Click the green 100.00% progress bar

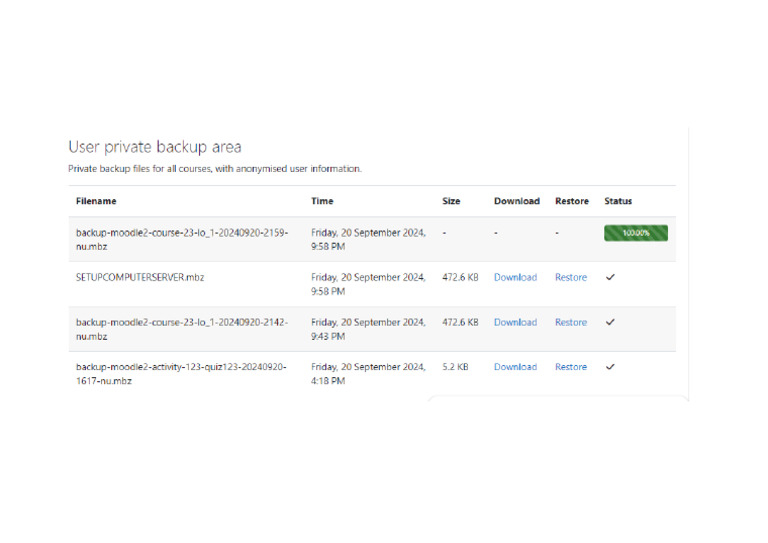(x=635, y=233)
